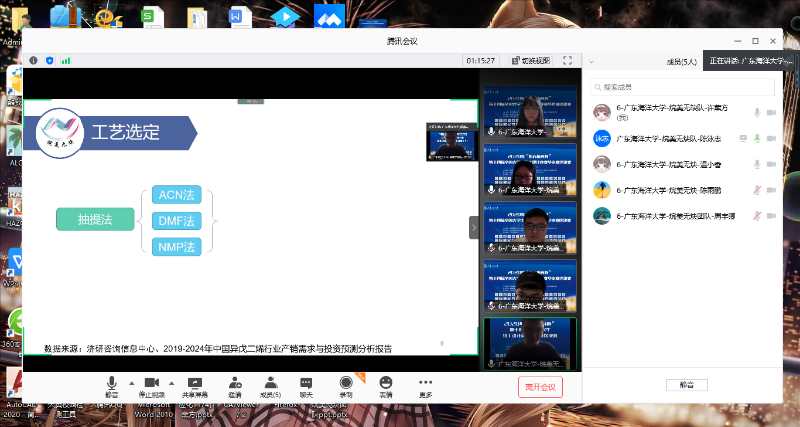Image resolution: width=800 pixels, height=427 pixels.
Task: Collapse the video thumbnail strip arrow
Action: tap(474, 228)
